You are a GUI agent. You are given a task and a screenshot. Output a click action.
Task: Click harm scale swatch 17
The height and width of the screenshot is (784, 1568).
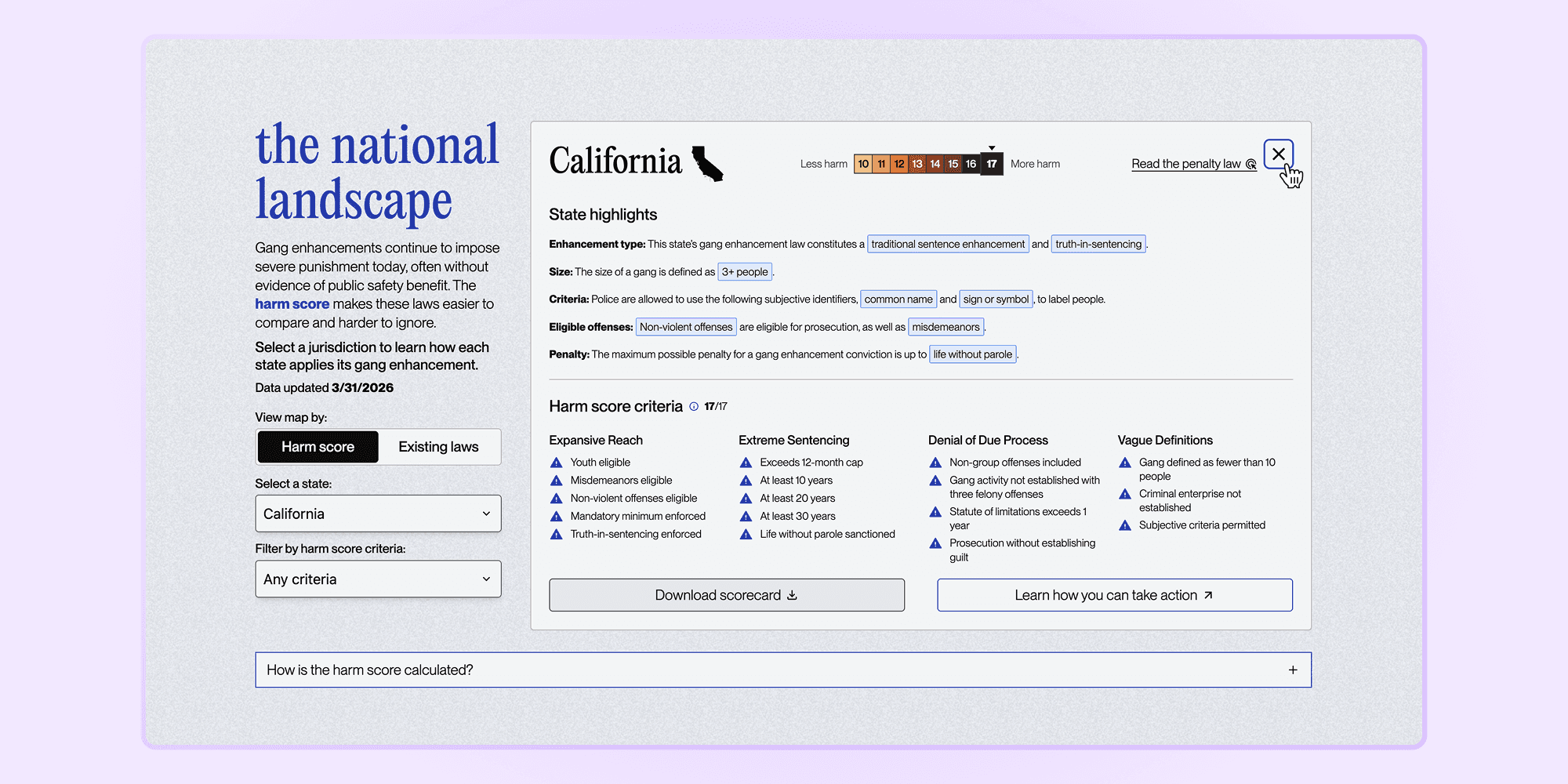(992, 164)
